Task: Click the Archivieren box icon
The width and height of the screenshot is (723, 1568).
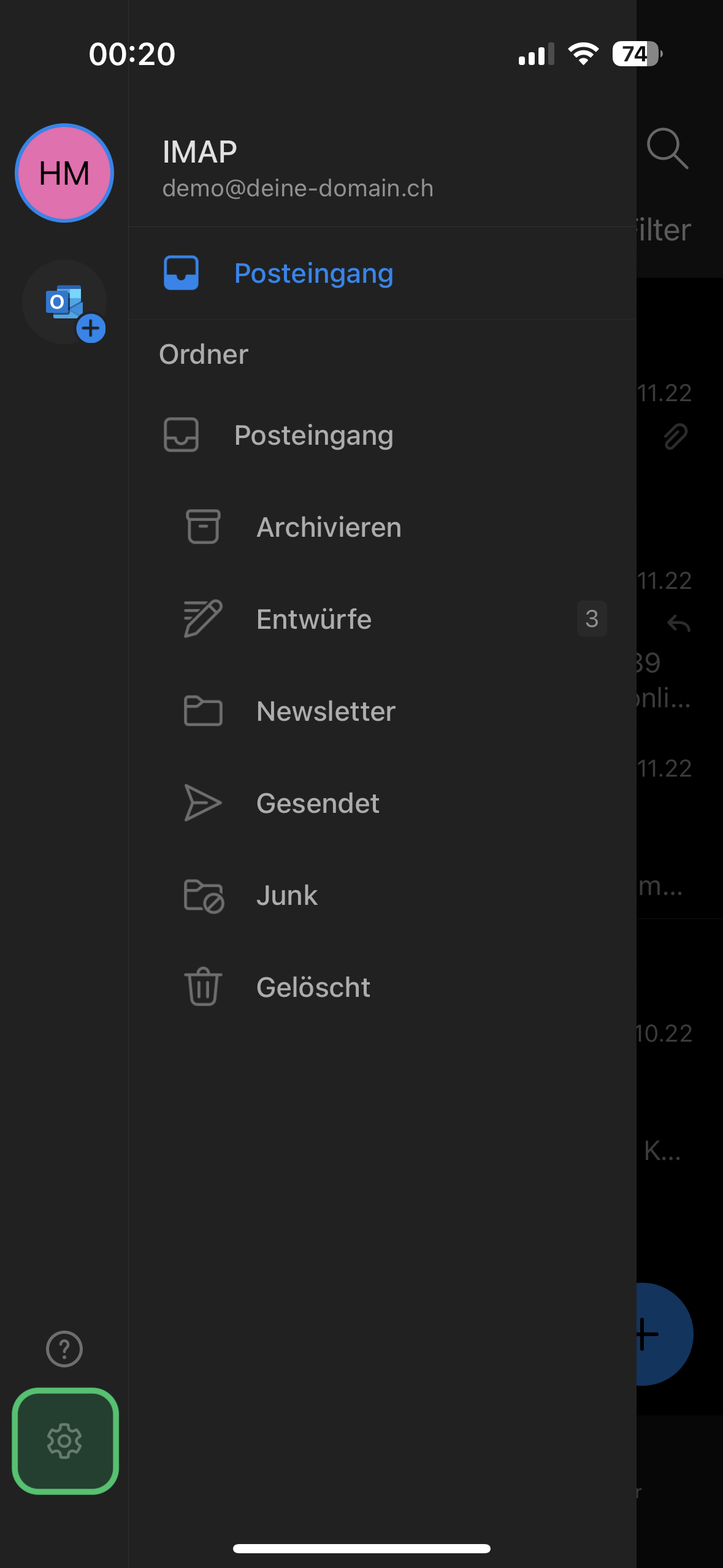Action: coord(203,527)
